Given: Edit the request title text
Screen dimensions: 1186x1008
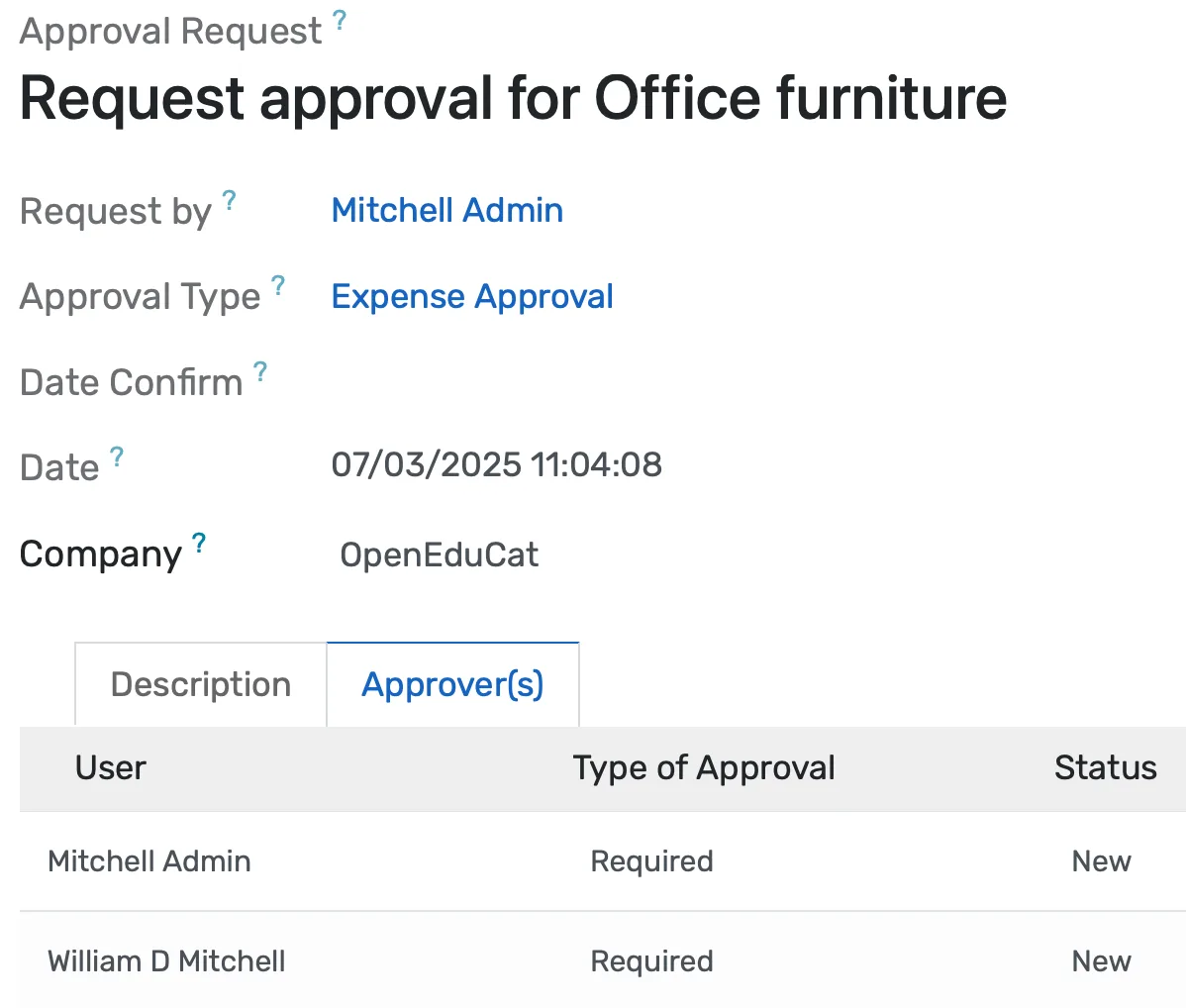Looking at the screenshot, I should pyautogui.click(x=513, y=96).
